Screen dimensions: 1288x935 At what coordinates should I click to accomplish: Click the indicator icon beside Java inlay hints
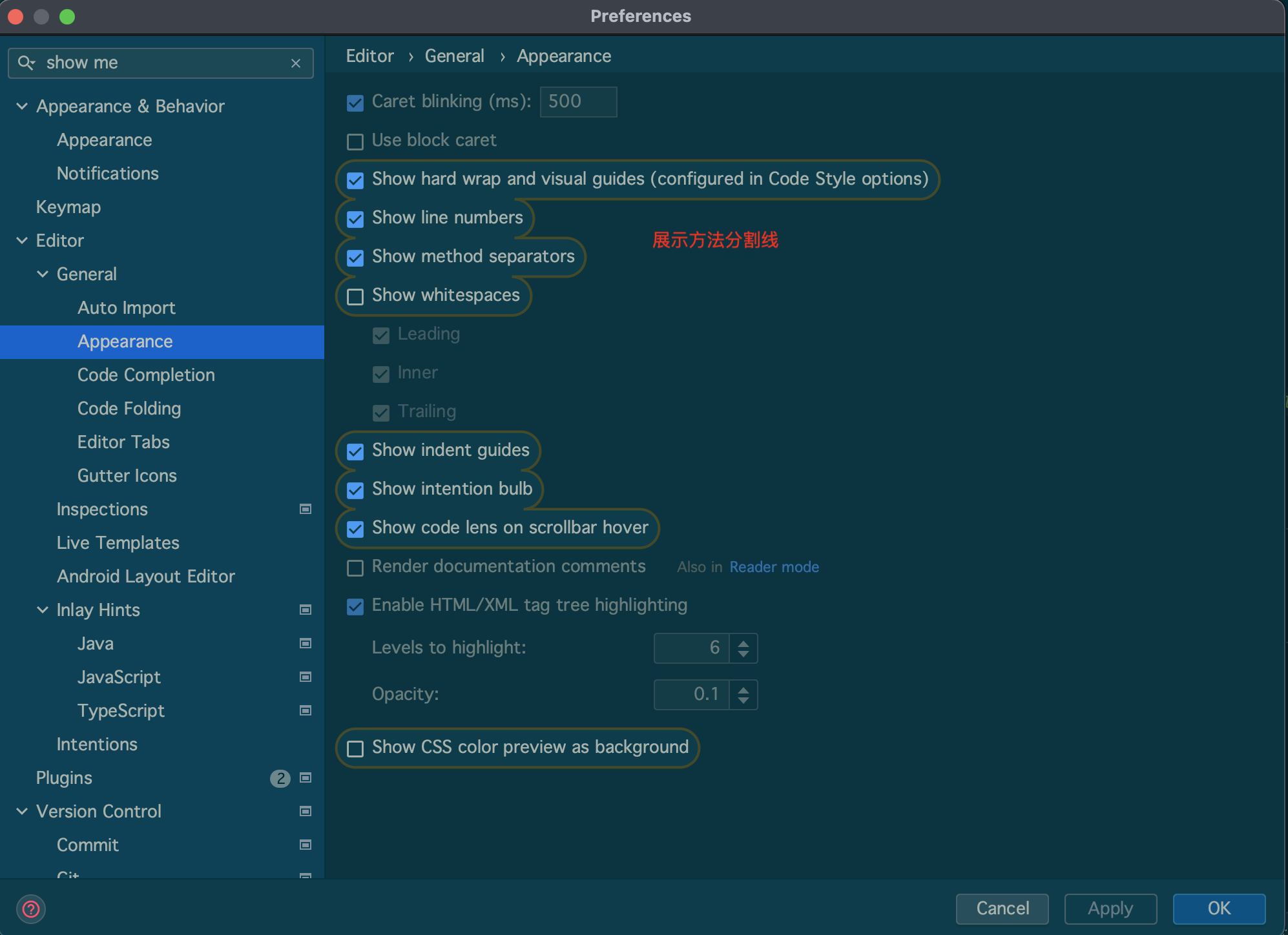click(x=305, y=643)
